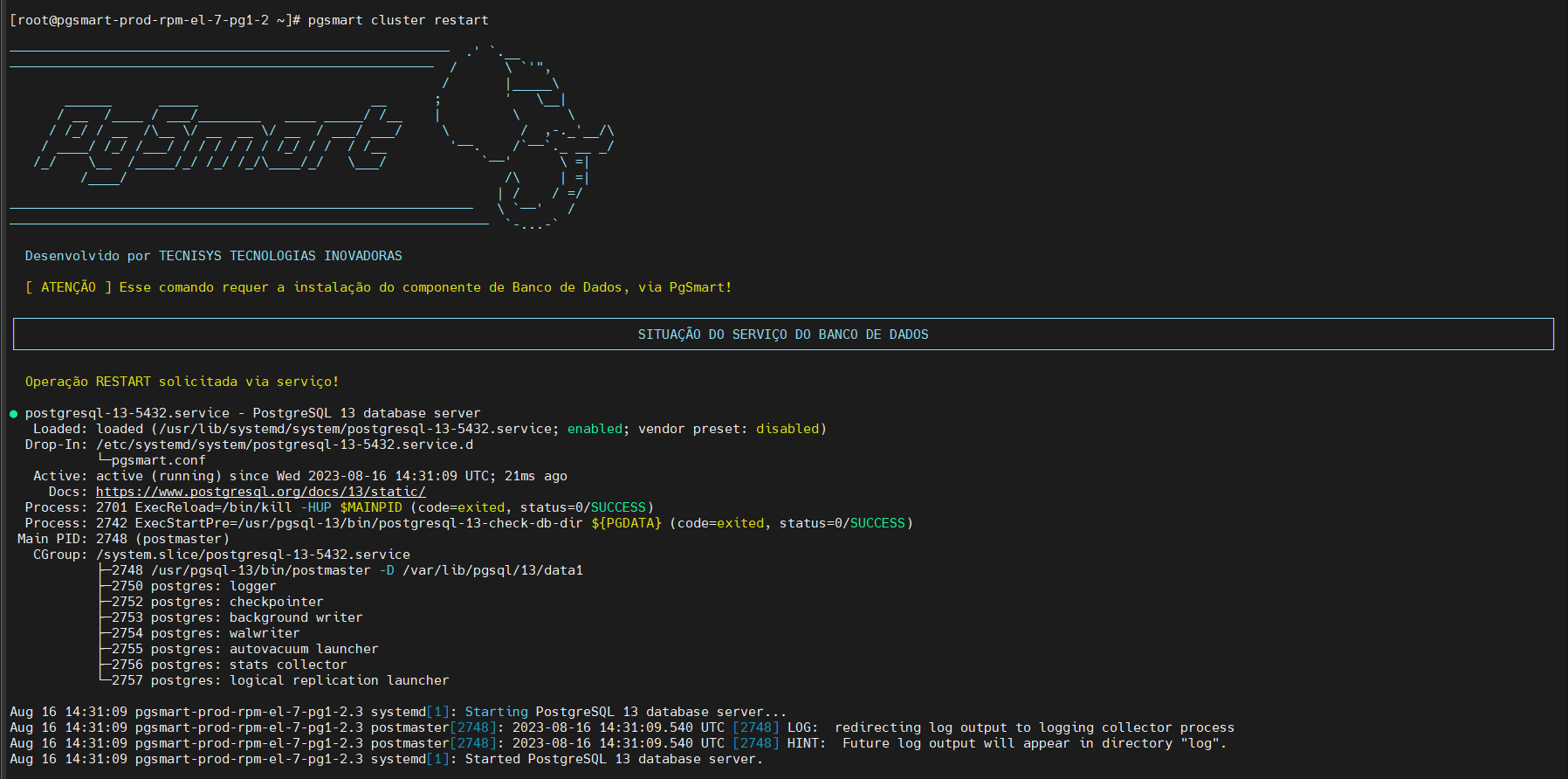This screenshot has width=1568, height=779.
Task: Click the '2748 /usr/pgsql-13/bin/postmaster' process entry
Action: 347,570
